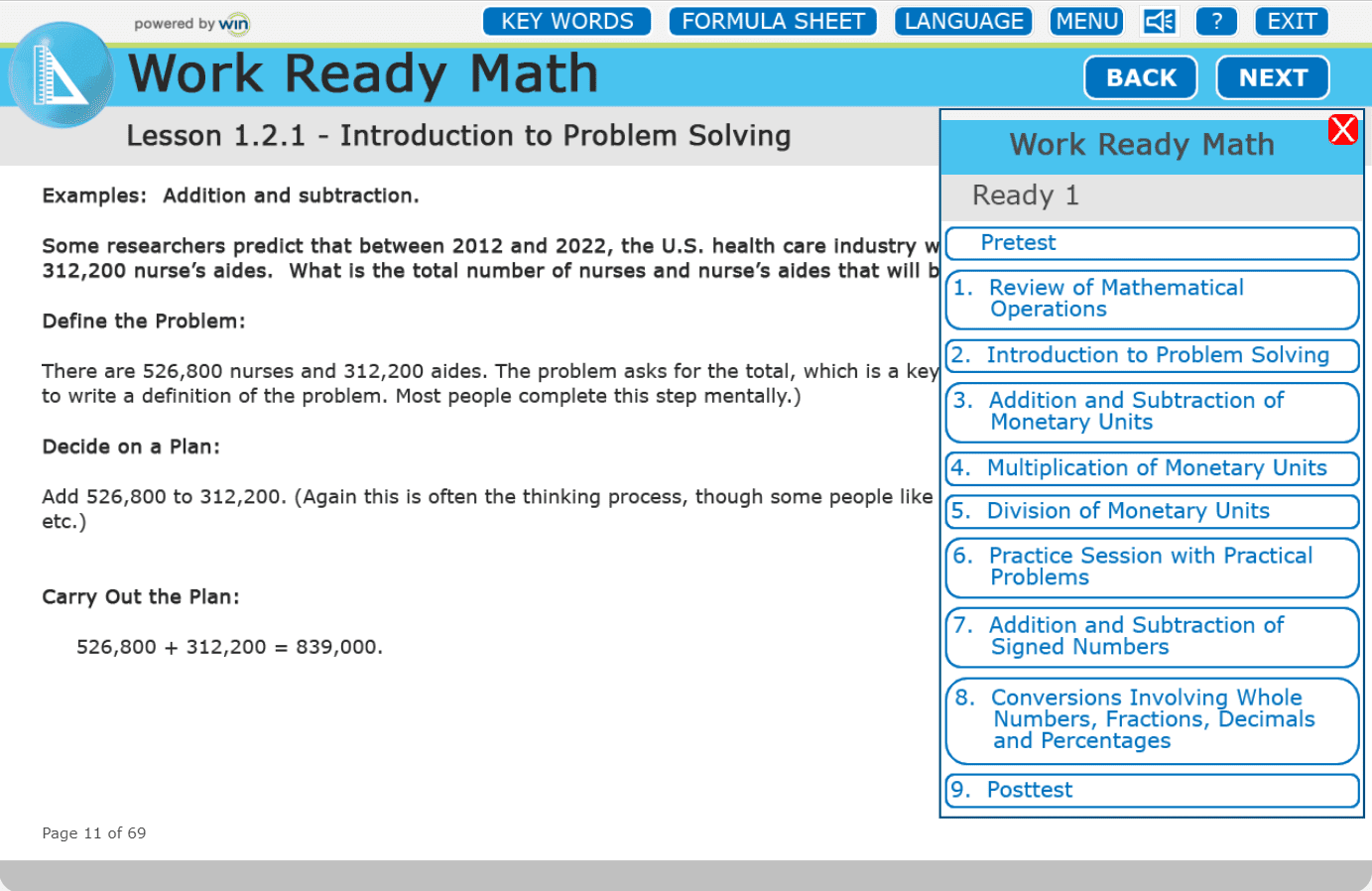This screenshot has width=1372, height=891.
Task: Open the FORMULA SHEET
Action: pyautogui.click(x=772, y=21)
